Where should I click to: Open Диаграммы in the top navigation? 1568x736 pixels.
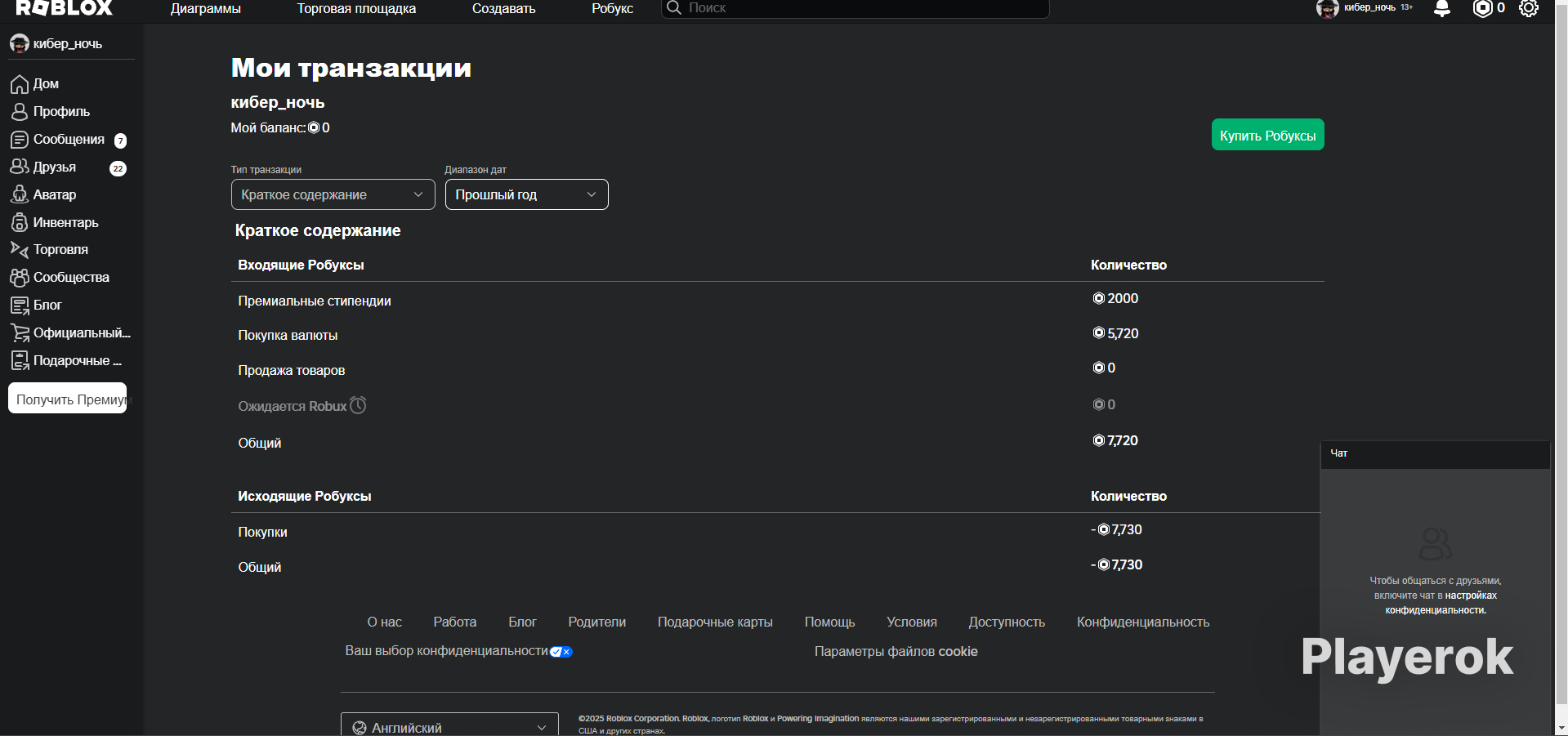coord(206,8)
